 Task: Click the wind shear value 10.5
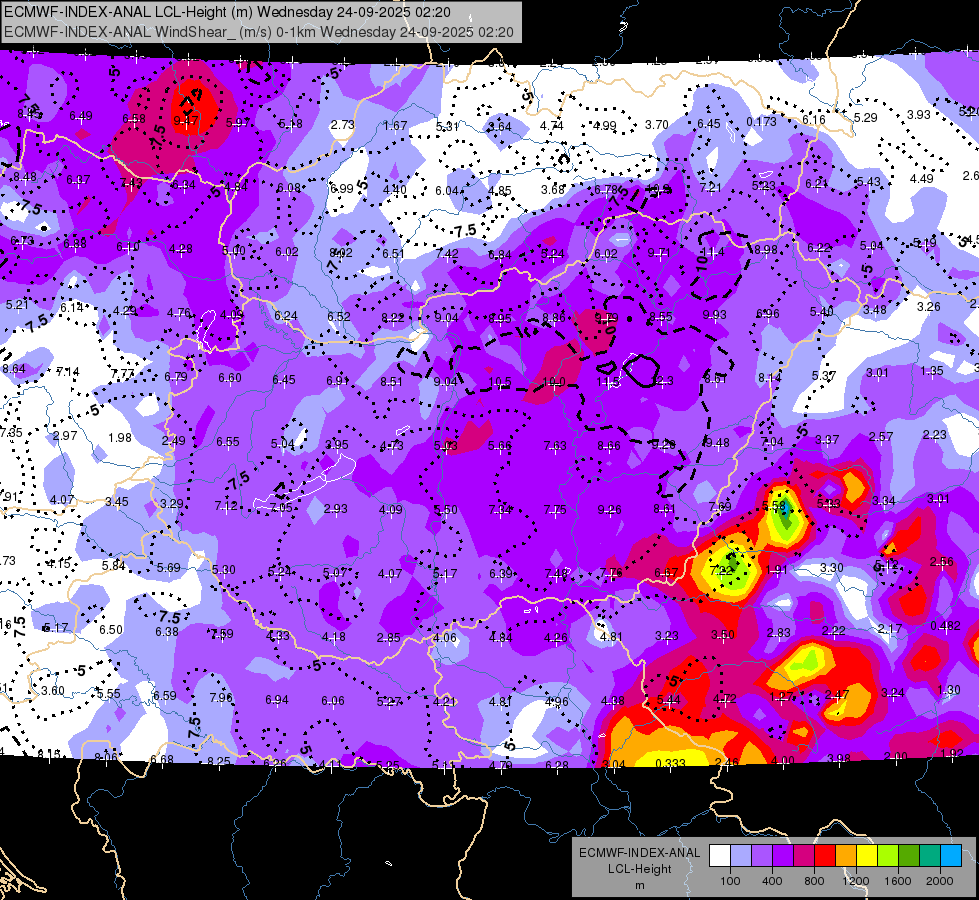click(499, 382)
